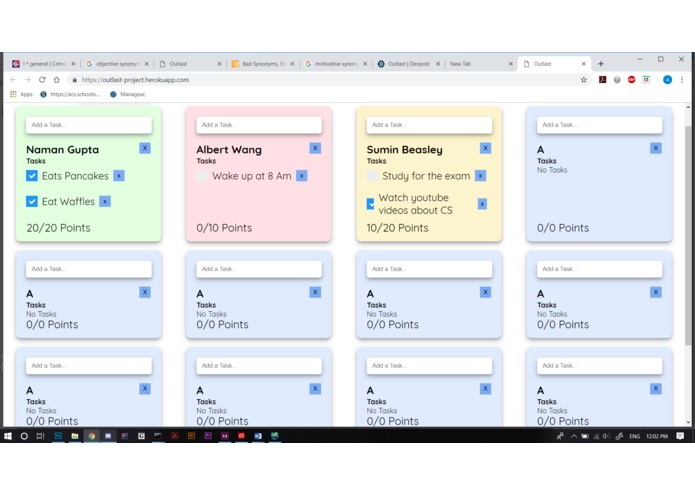Screen dimensions: 695x494
Task: Switch to the general | Crimson tab
Action: 44,64
